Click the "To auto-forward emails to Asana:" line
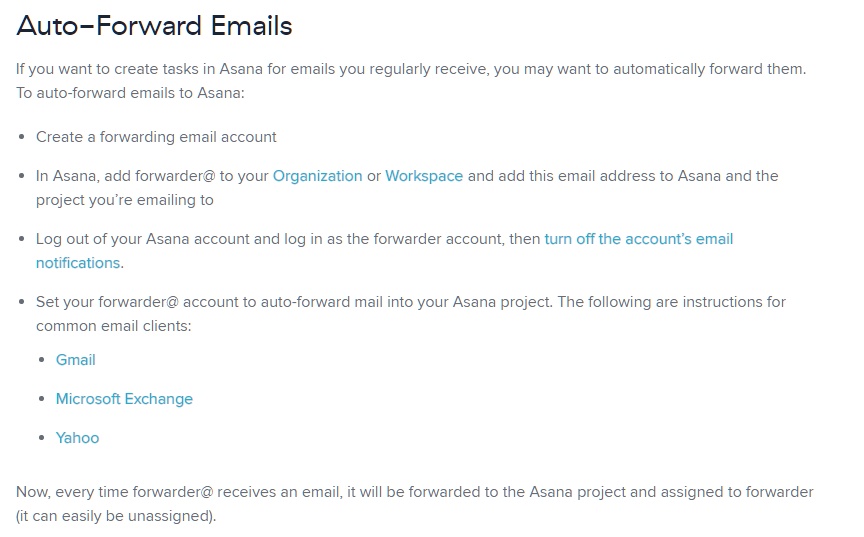Screen dimensions: 864x537 click(130, 93)
